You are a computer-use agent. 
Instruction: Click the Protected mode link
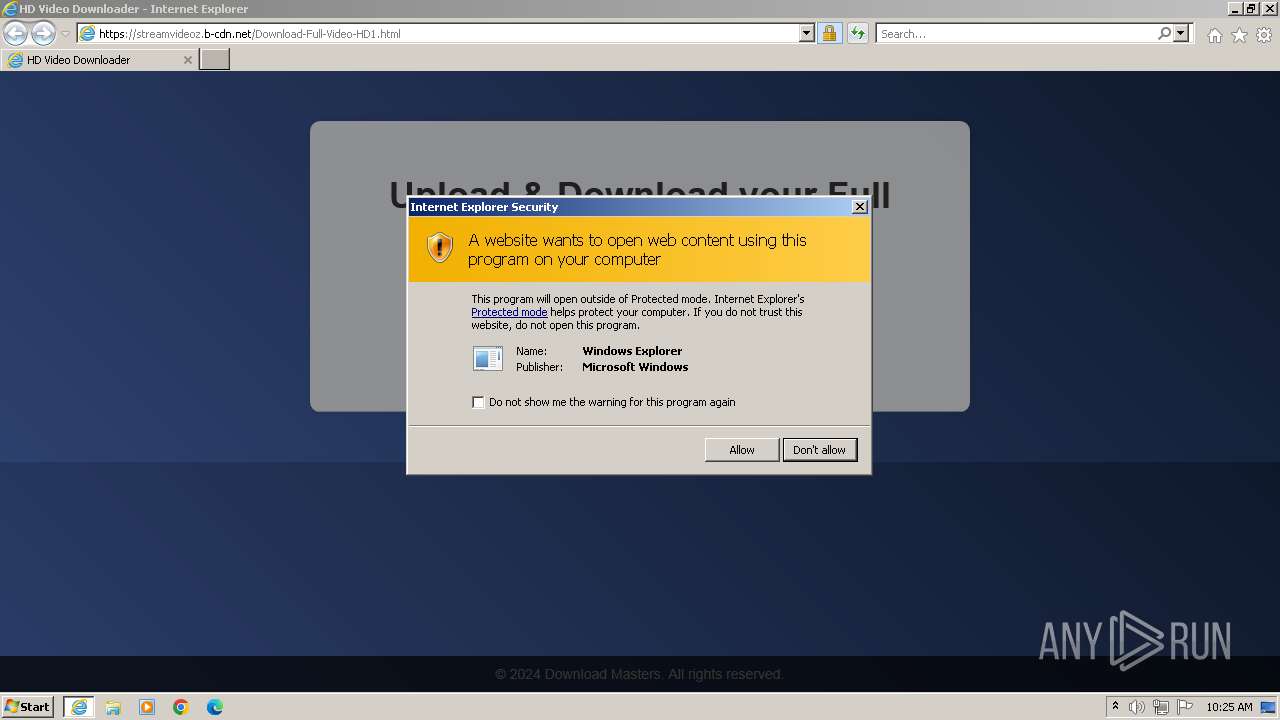coord(509,312)
